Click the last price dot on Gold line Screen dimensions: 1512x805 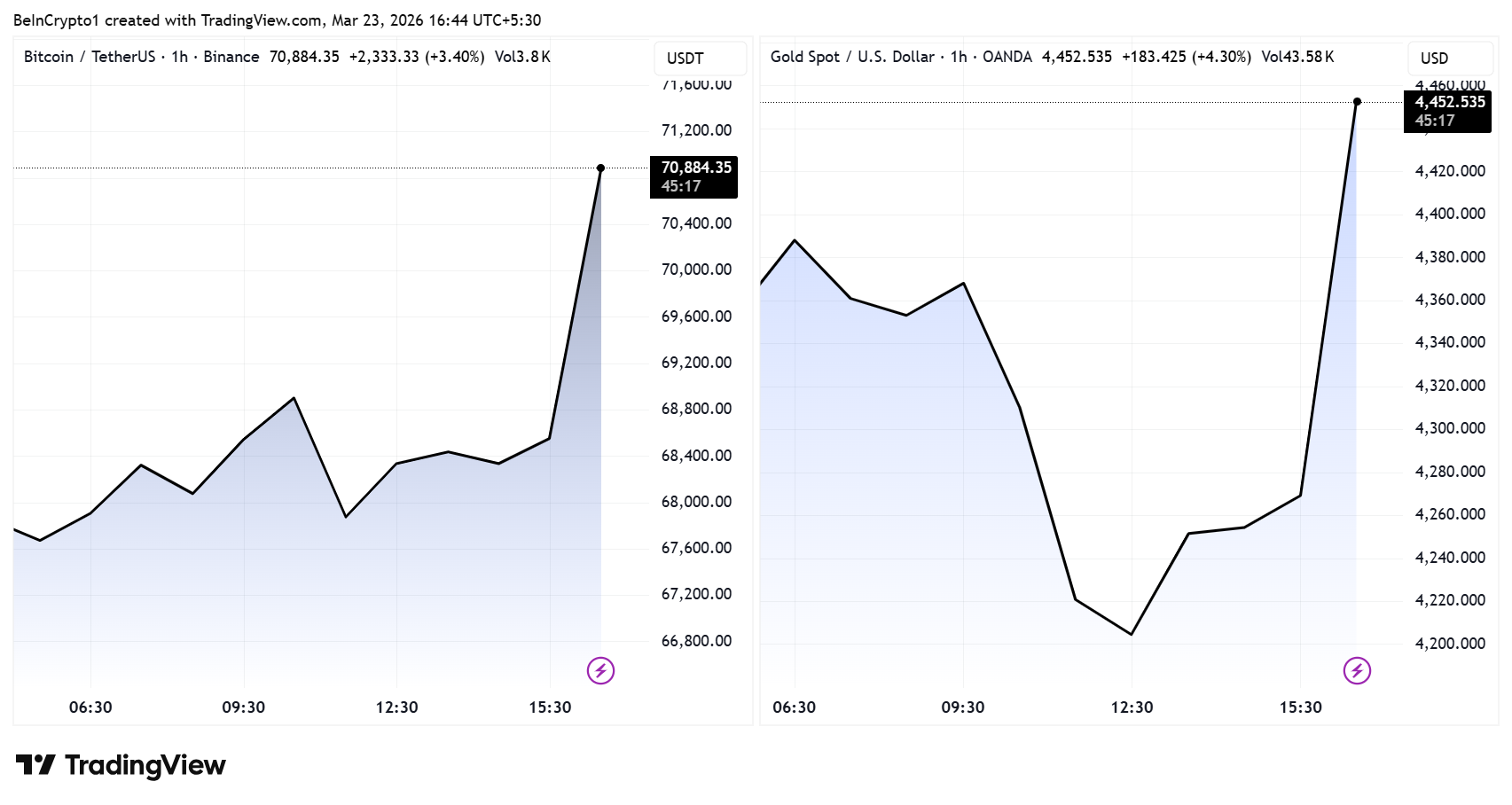1357,102
